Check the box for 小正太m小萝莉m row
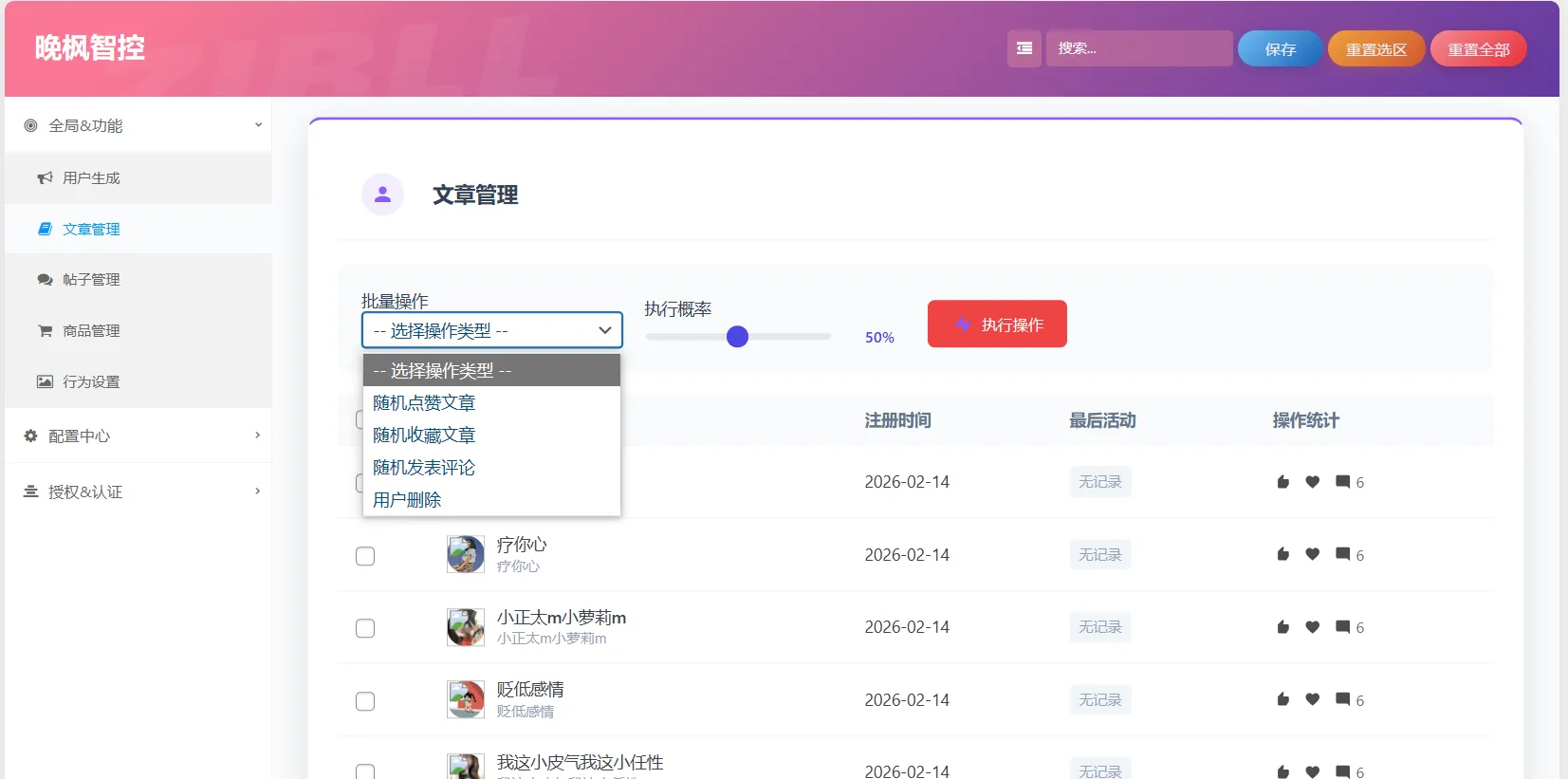The width and height of the screenshot is (1568, 779). tap(365, 628)
